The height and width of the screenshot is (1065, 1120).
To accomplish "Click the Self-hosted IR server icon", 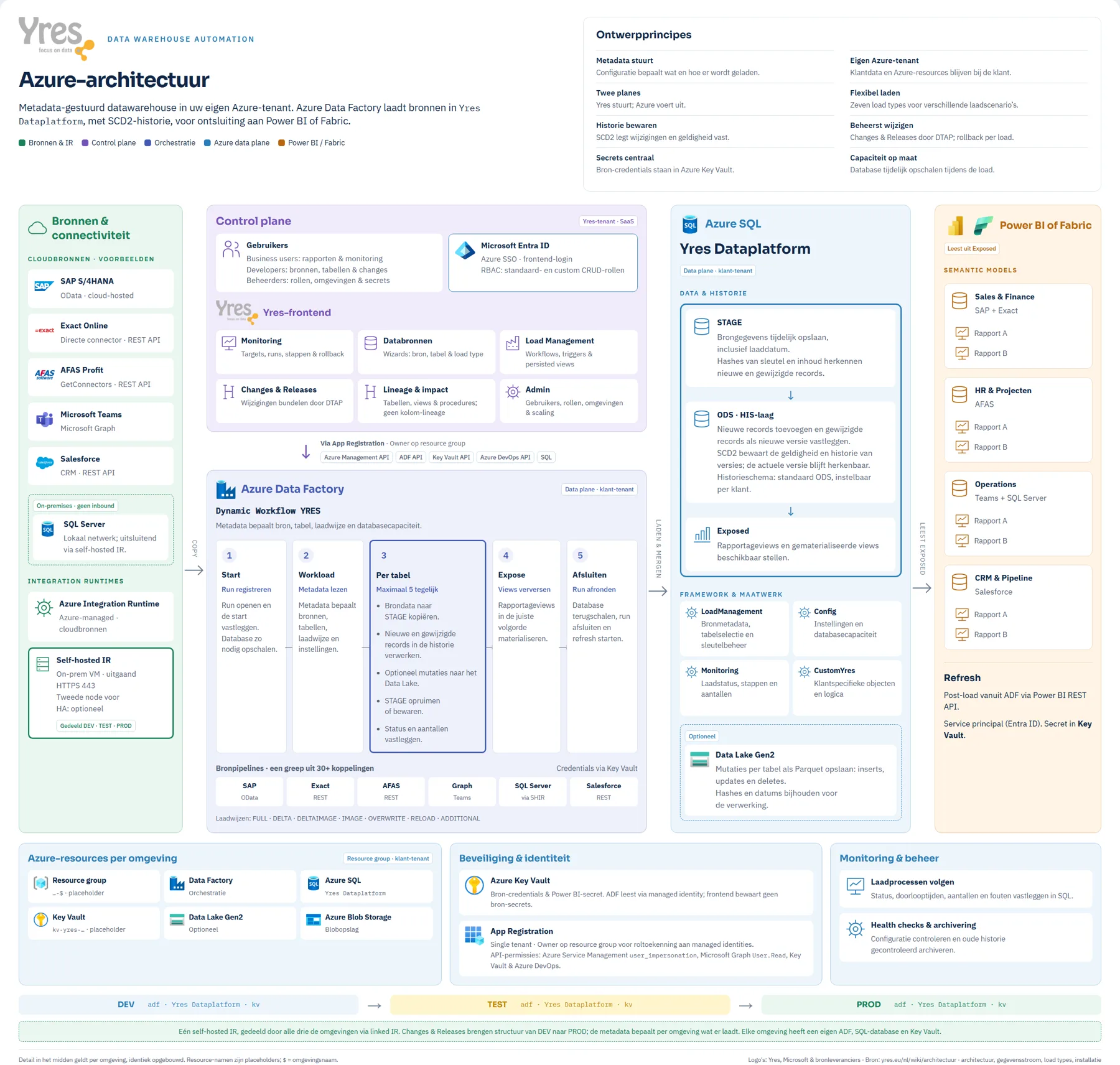I will click(43, 664).
